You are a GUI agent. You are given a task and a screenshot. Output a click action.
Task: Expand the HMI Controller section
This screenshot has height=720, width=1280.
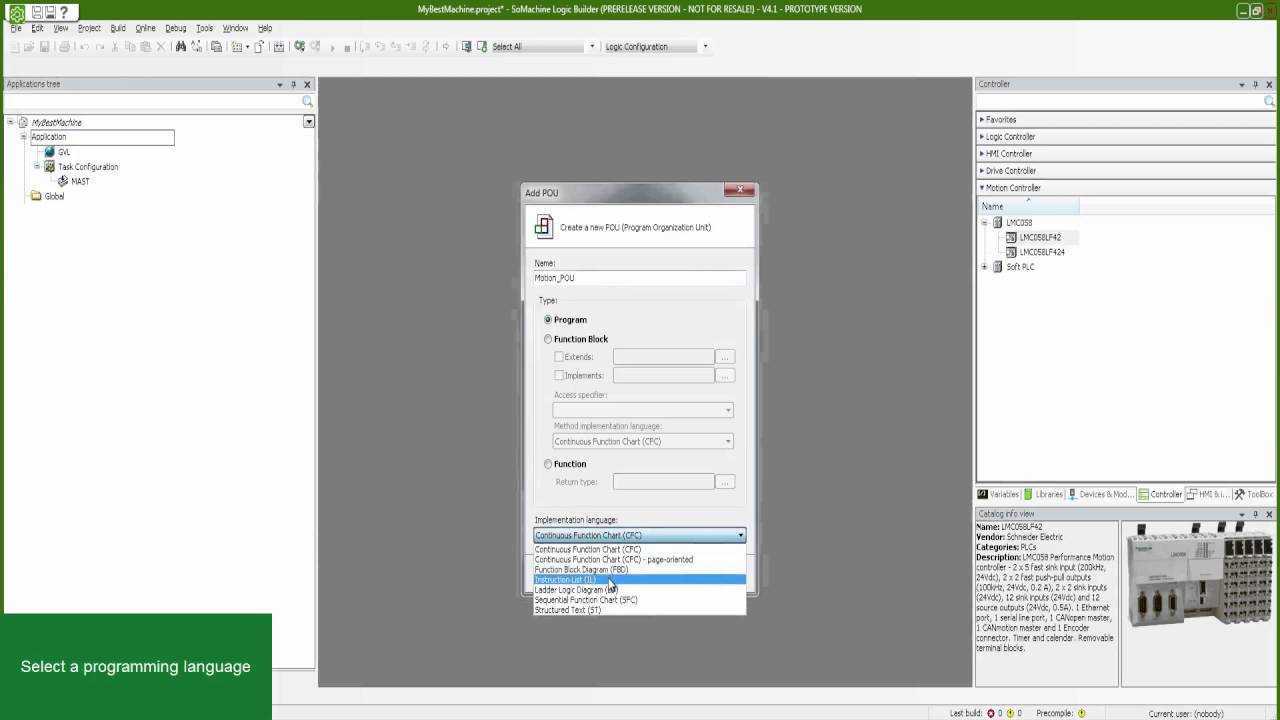pyautogui.click(x=982, y=153)
